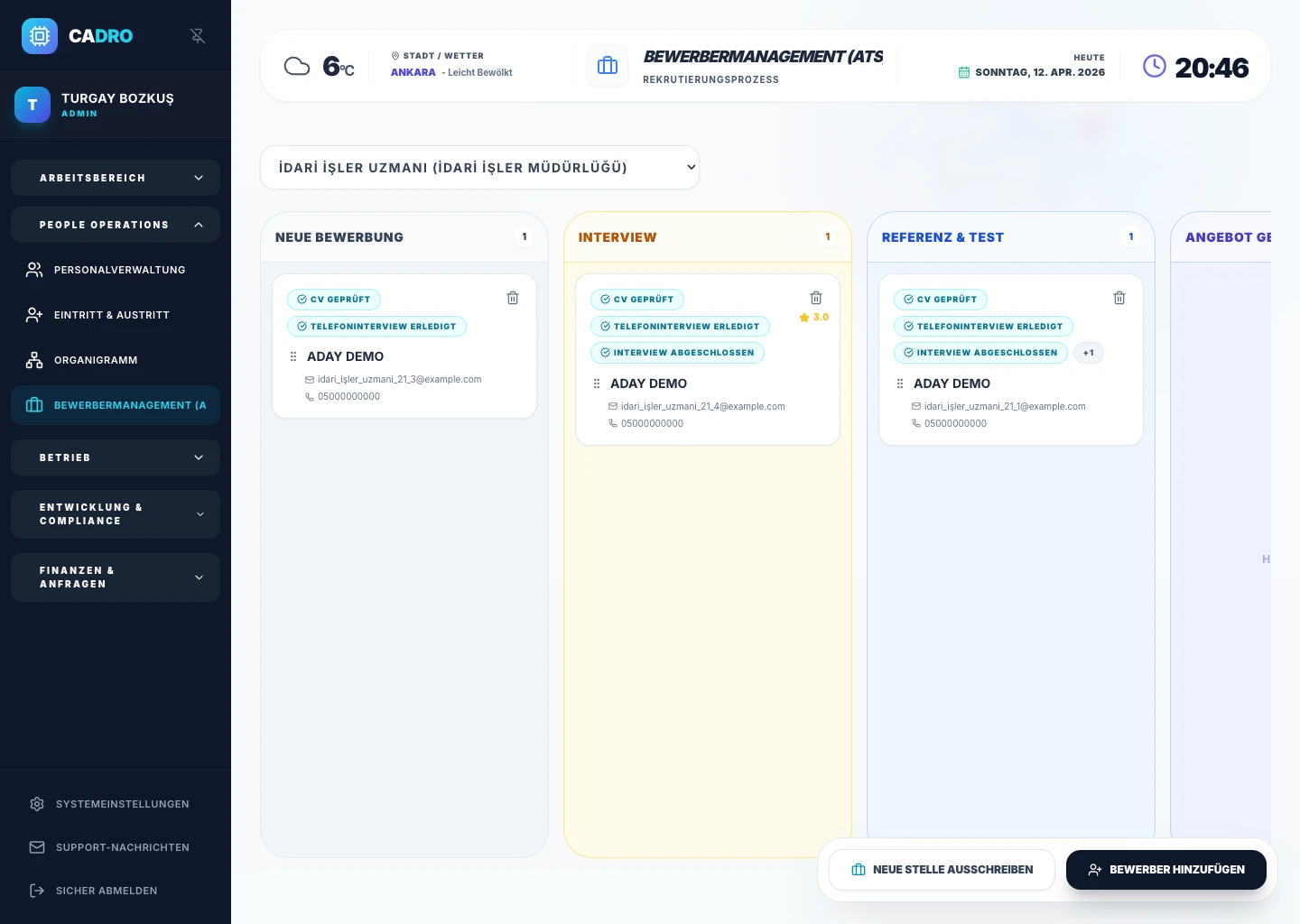Click drag handle of Interview candidate
The image size is (1300, 924).
pos(597,383)
